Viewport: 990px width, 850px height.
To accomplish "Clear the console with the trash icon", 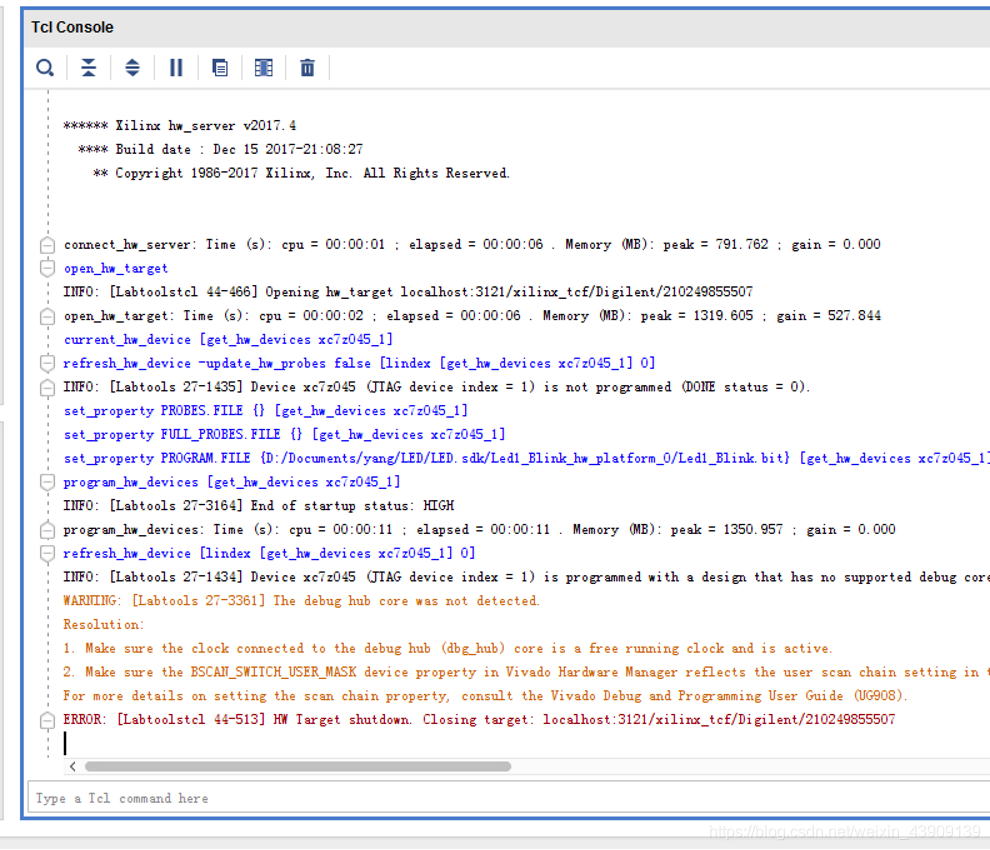I will 307,68.
